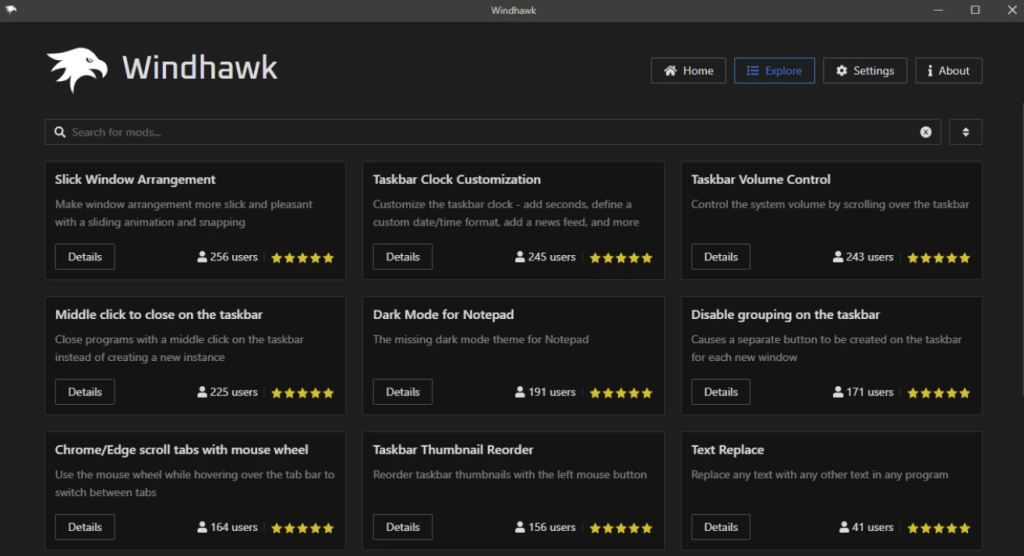The width and height of the screenshot is (1024, 556).
Task: Open Details for Taskbar Thumbnail Reorder
Action: 403,527
